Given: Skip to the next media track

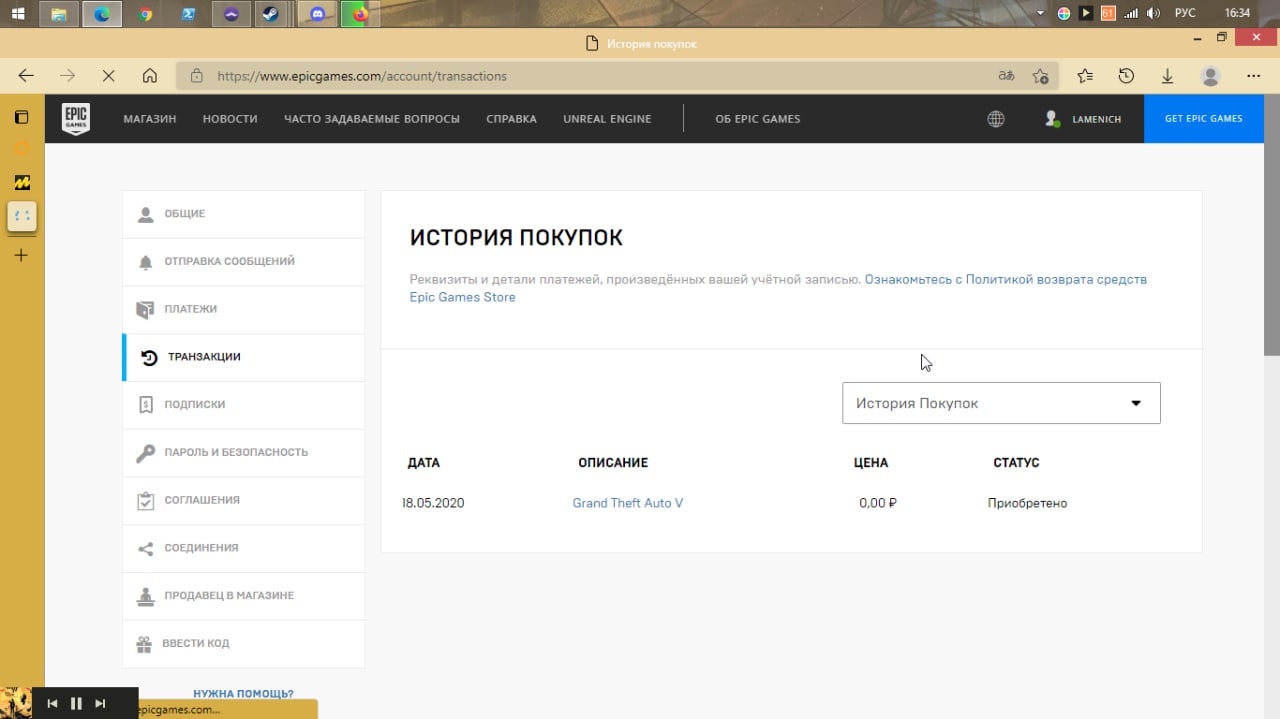Looking at the screenshot, I should click(100, 704).
